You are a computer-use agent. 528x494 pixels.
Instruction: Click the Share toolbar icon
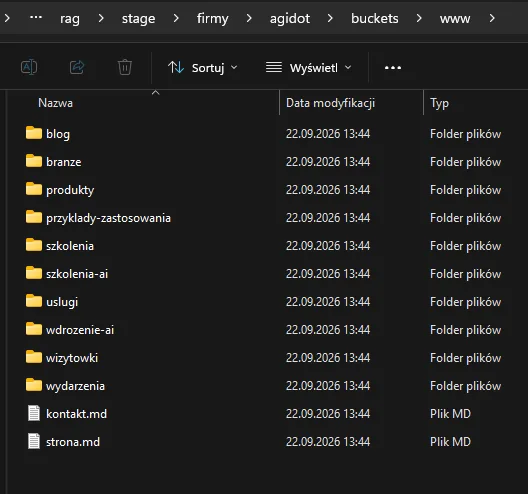click(77, 67)
